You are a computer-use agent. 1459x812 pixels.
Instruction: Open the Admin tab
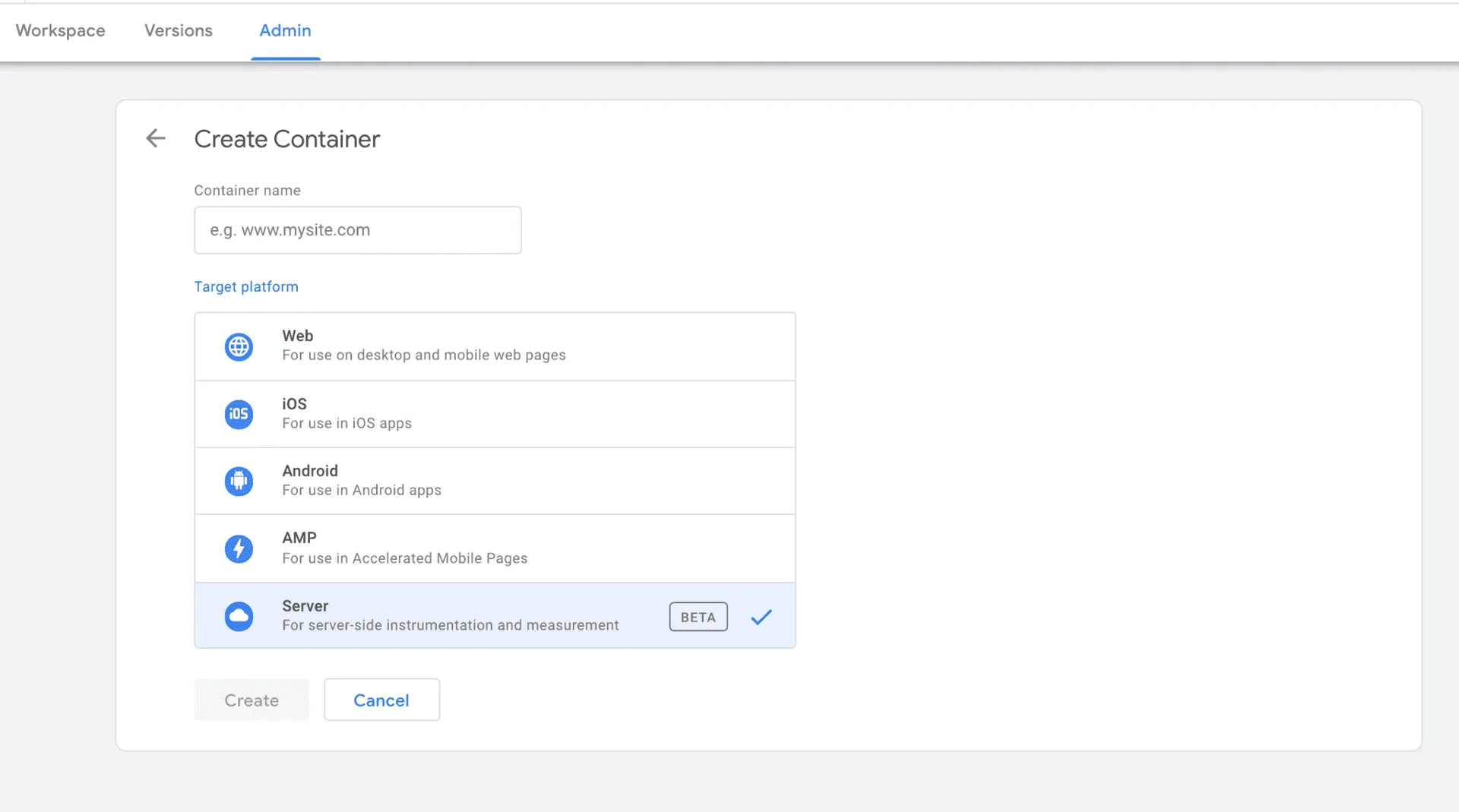(x=285, y=30)
